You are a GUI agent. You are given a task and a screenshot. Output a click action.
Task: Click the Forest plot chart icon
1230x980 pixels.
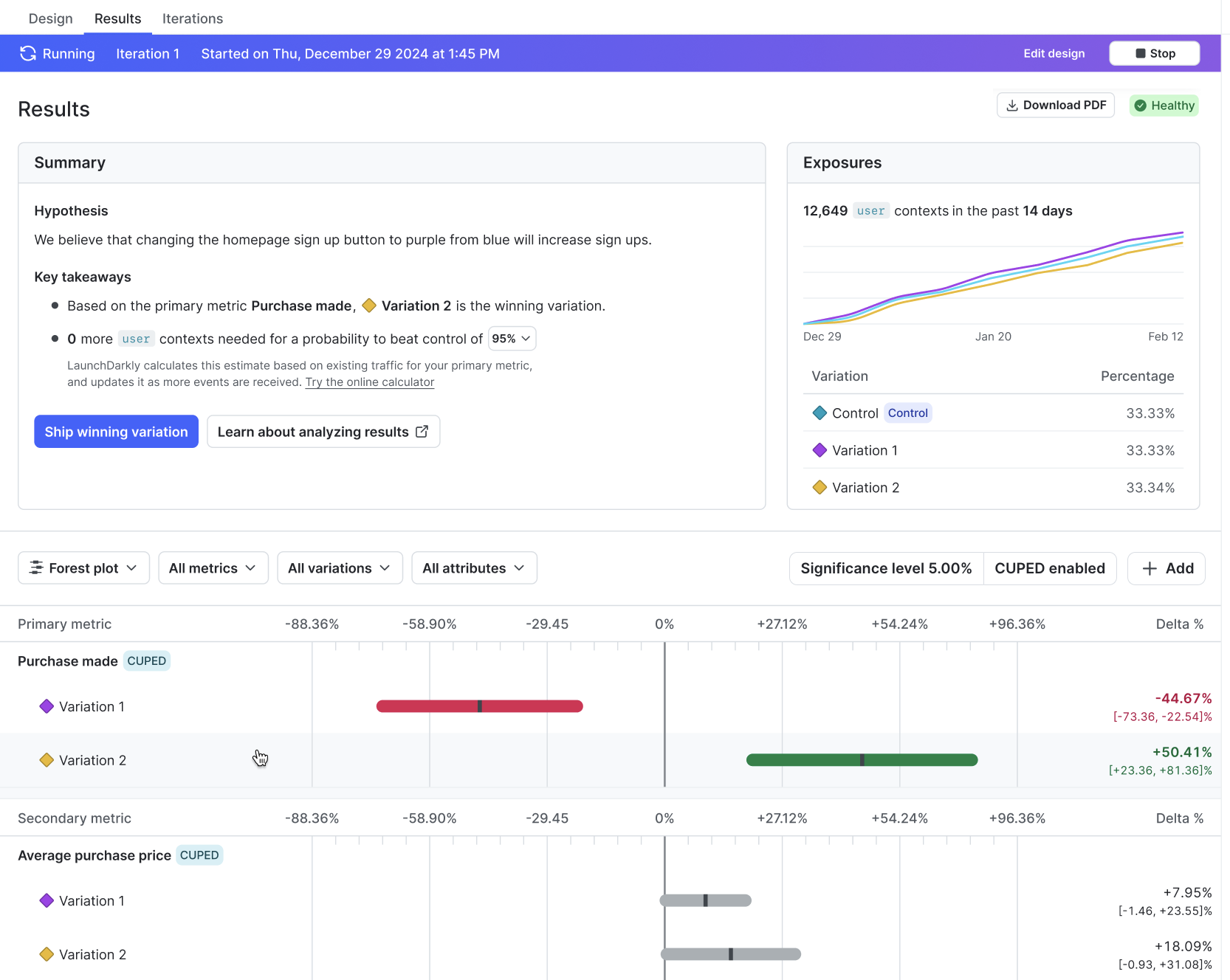click(35, 567)
